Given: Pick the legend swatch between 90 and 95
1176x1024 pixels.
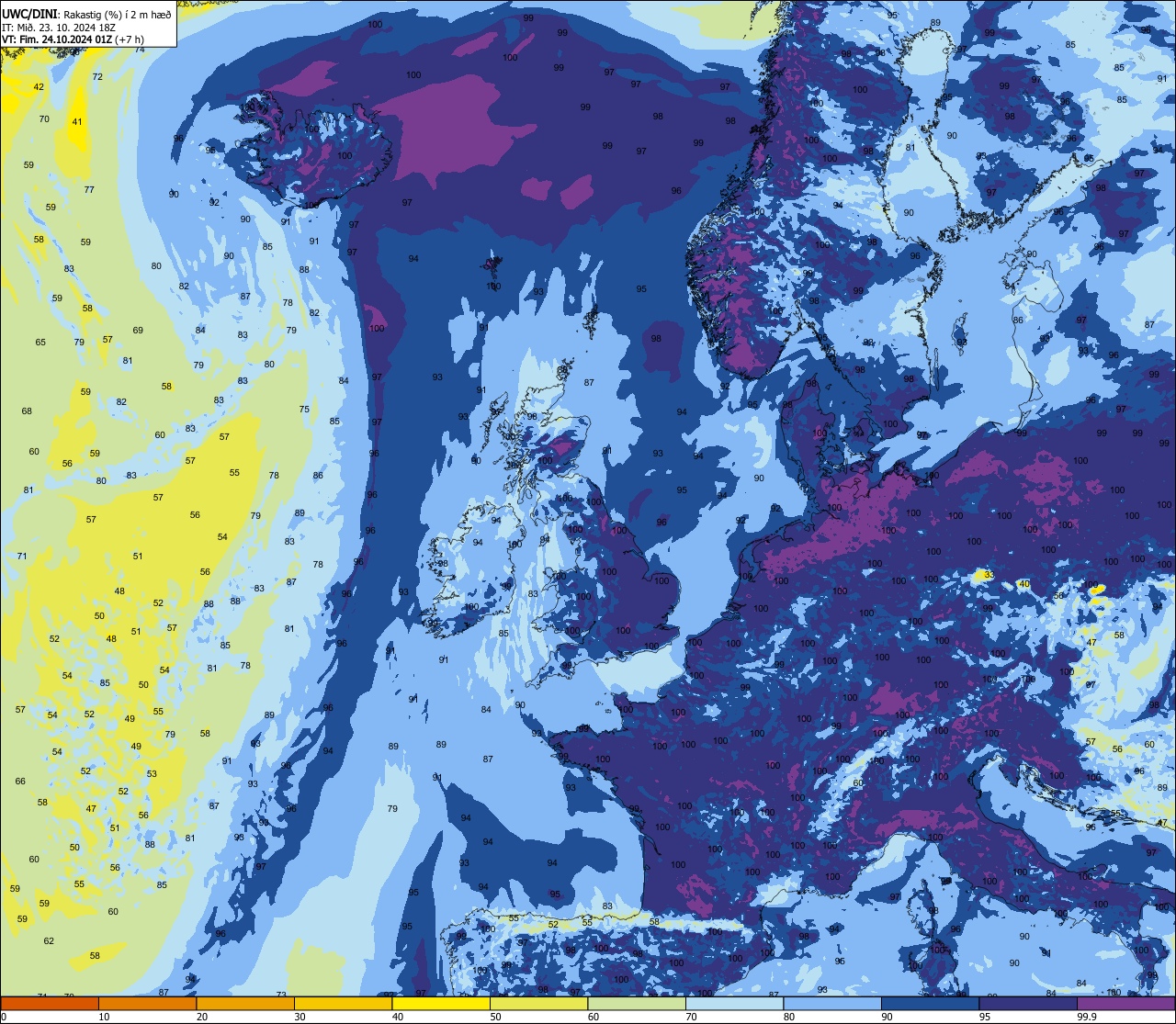Looking at the screenshot, I should pos(930,1003).
